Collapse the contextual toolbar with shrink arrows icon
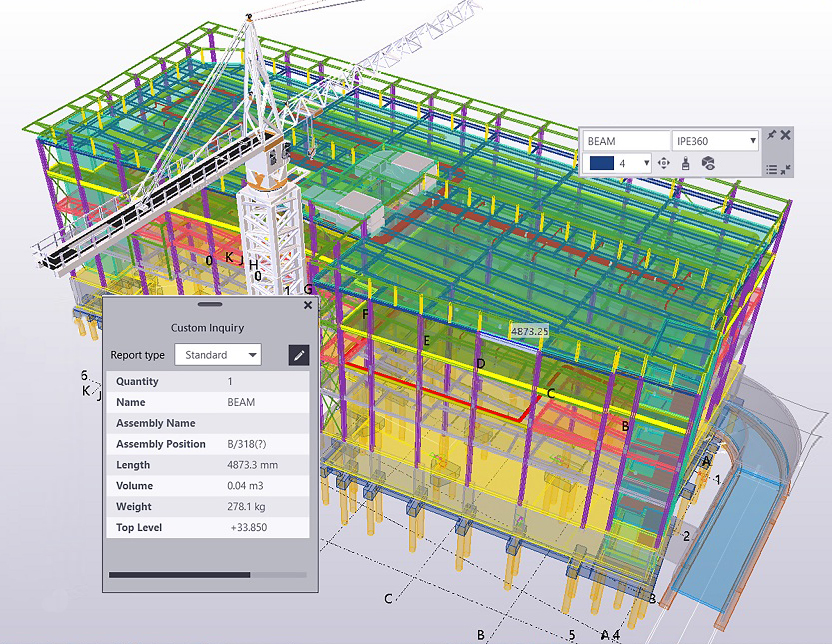832x644 pixels. coord(784,170)
